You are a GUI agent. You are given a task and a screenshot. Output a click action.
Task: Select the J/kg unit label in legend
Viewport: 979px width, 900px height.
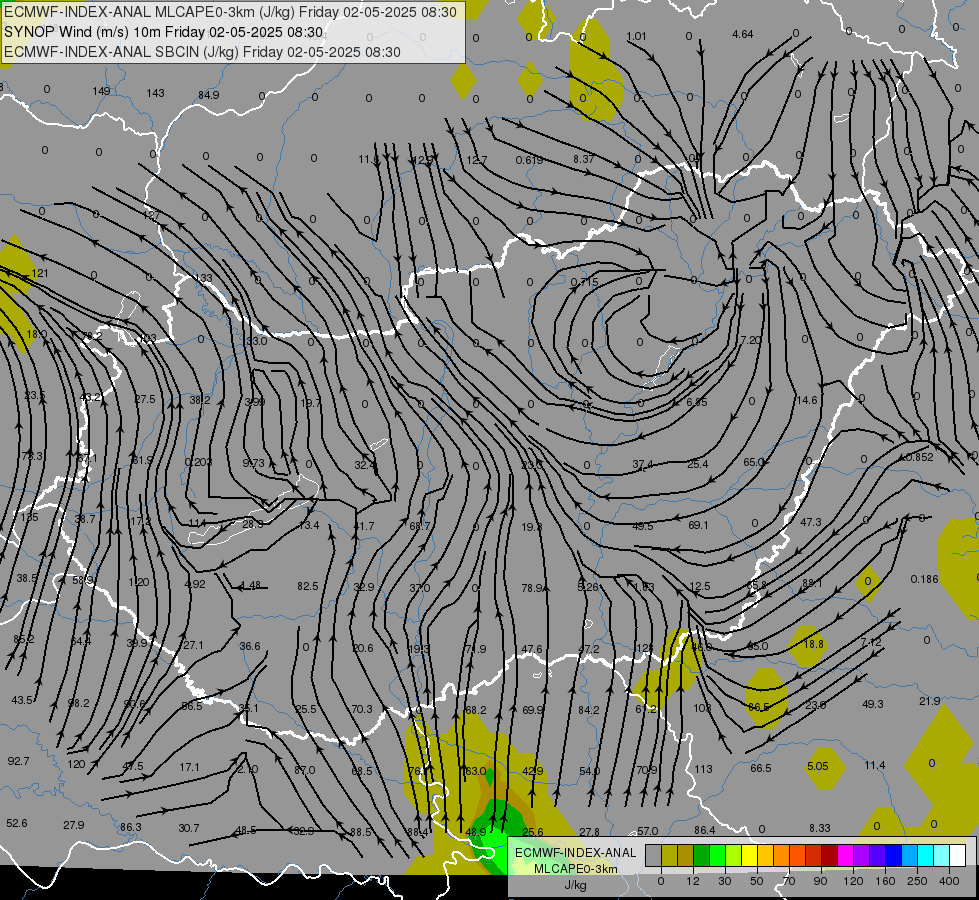[x=576, y=885]
